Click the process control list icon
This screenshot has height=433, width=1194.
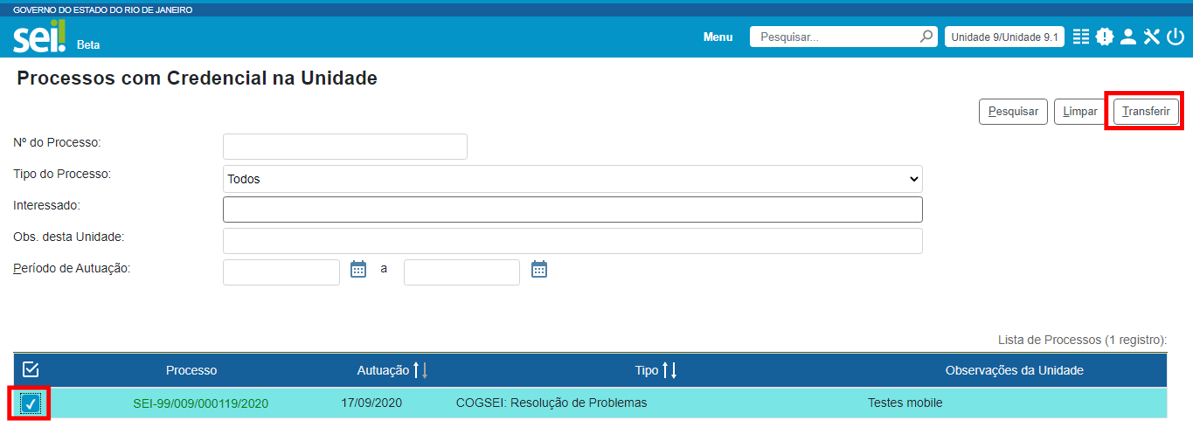click(x=1081, y=37)
